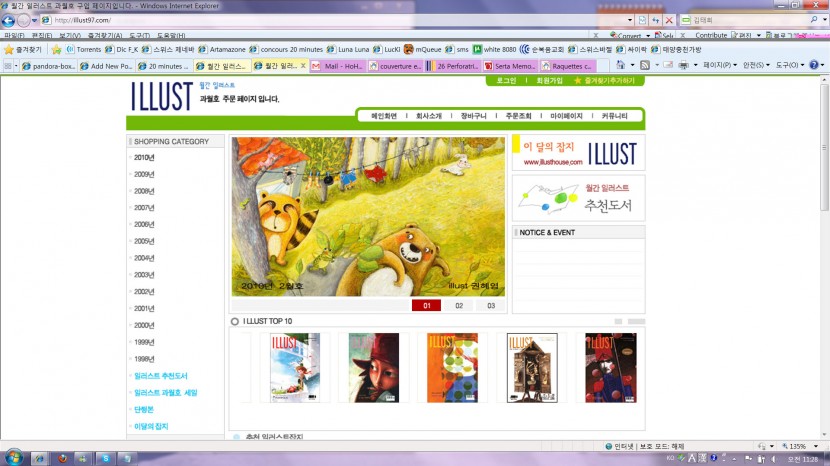Select the 2005년 shopping category
The height and width of the screenshot is (466, 830).
[144, 241]
